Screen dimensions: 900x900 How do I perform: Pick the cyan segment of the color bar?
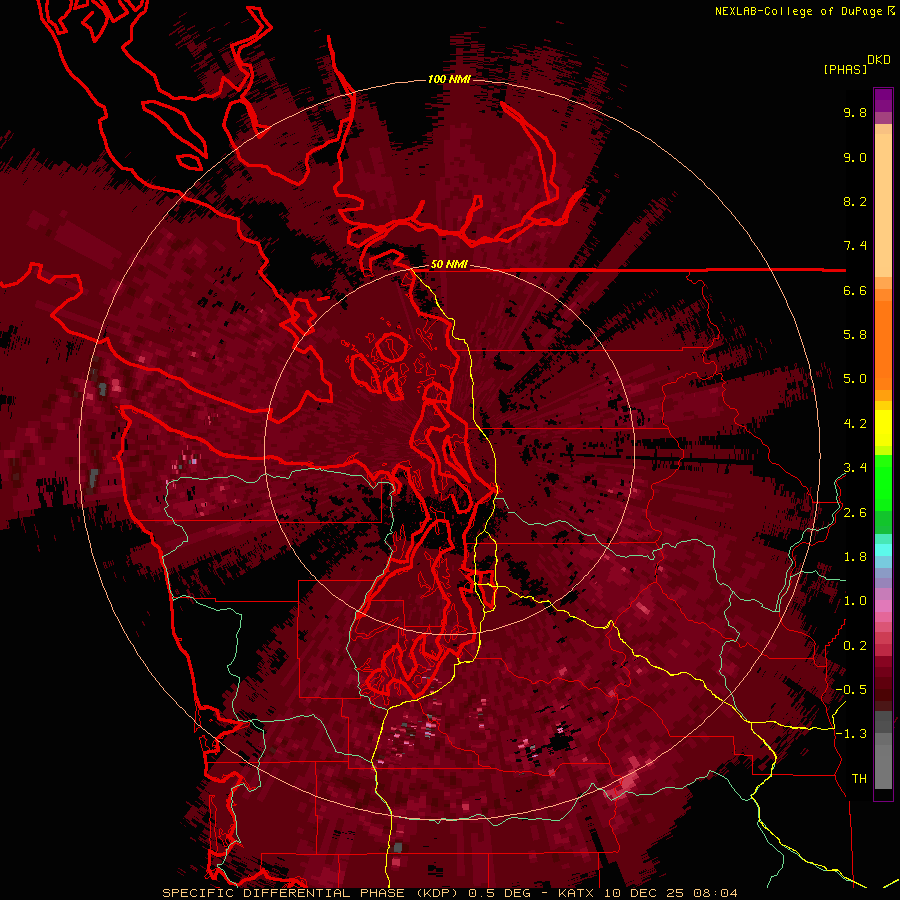(x=883, y=550)
